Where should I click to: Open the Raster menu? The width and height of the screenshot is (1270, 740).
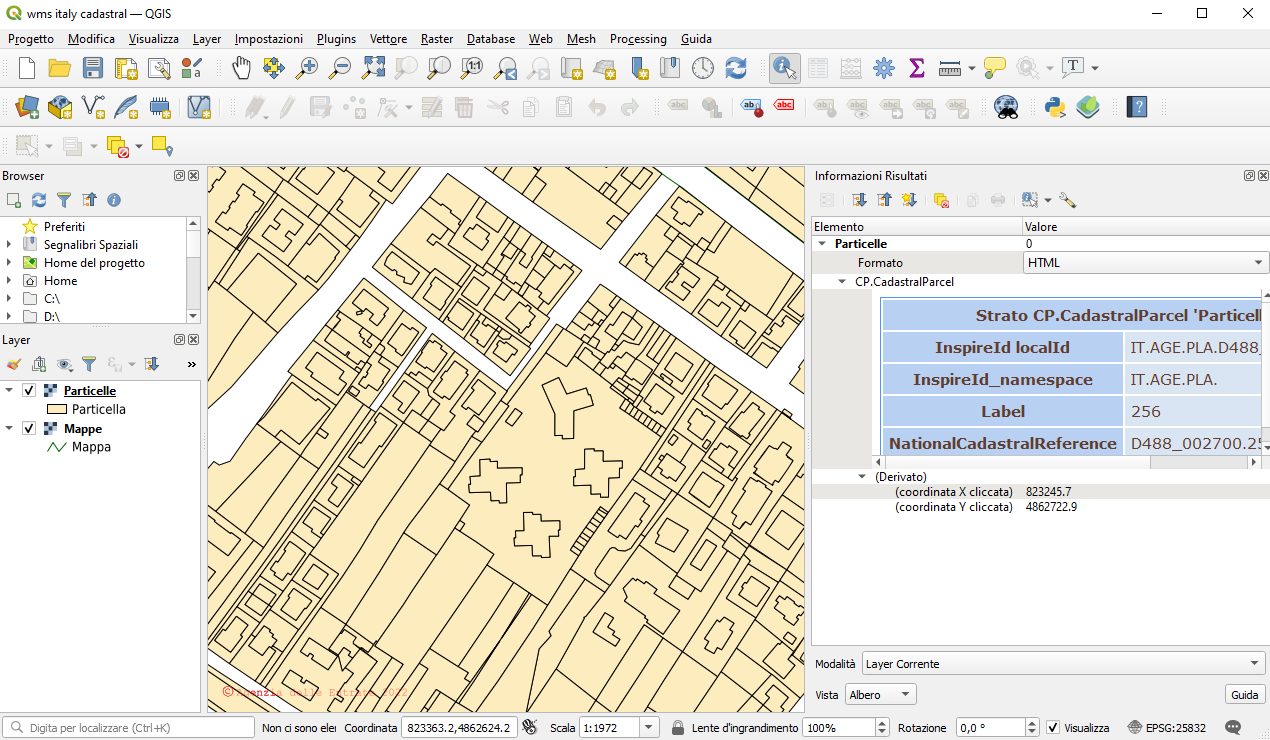436,39
